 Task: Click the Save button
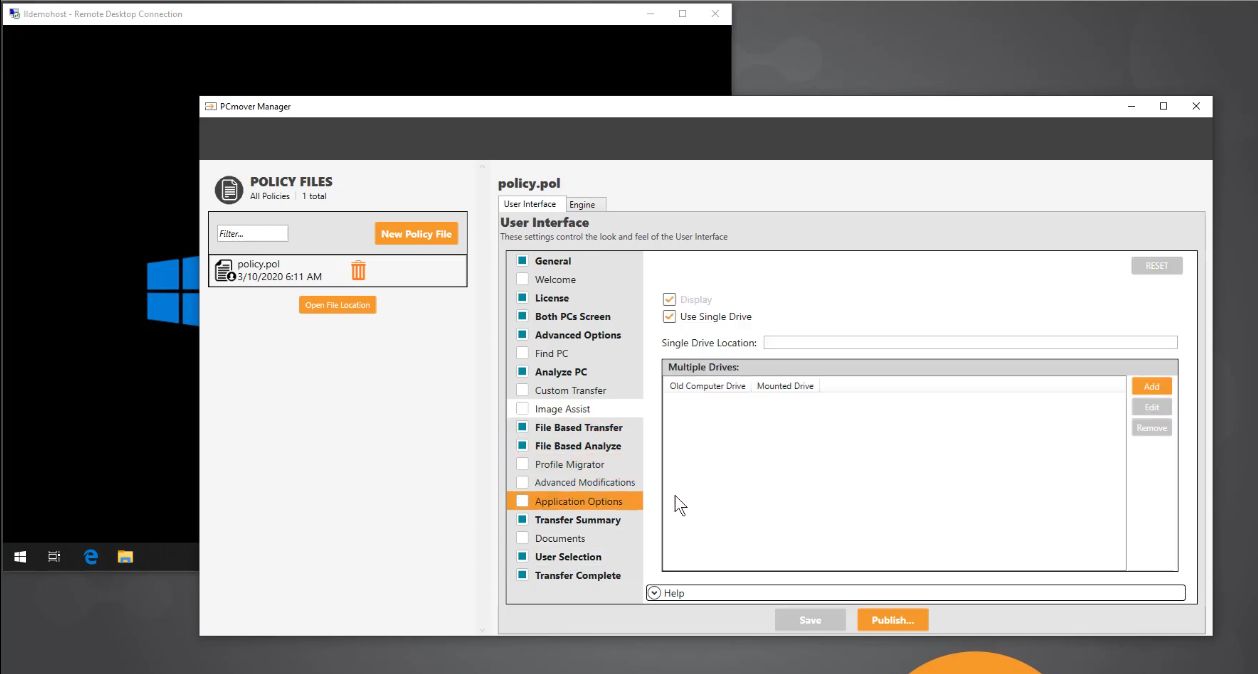[810, 620]
